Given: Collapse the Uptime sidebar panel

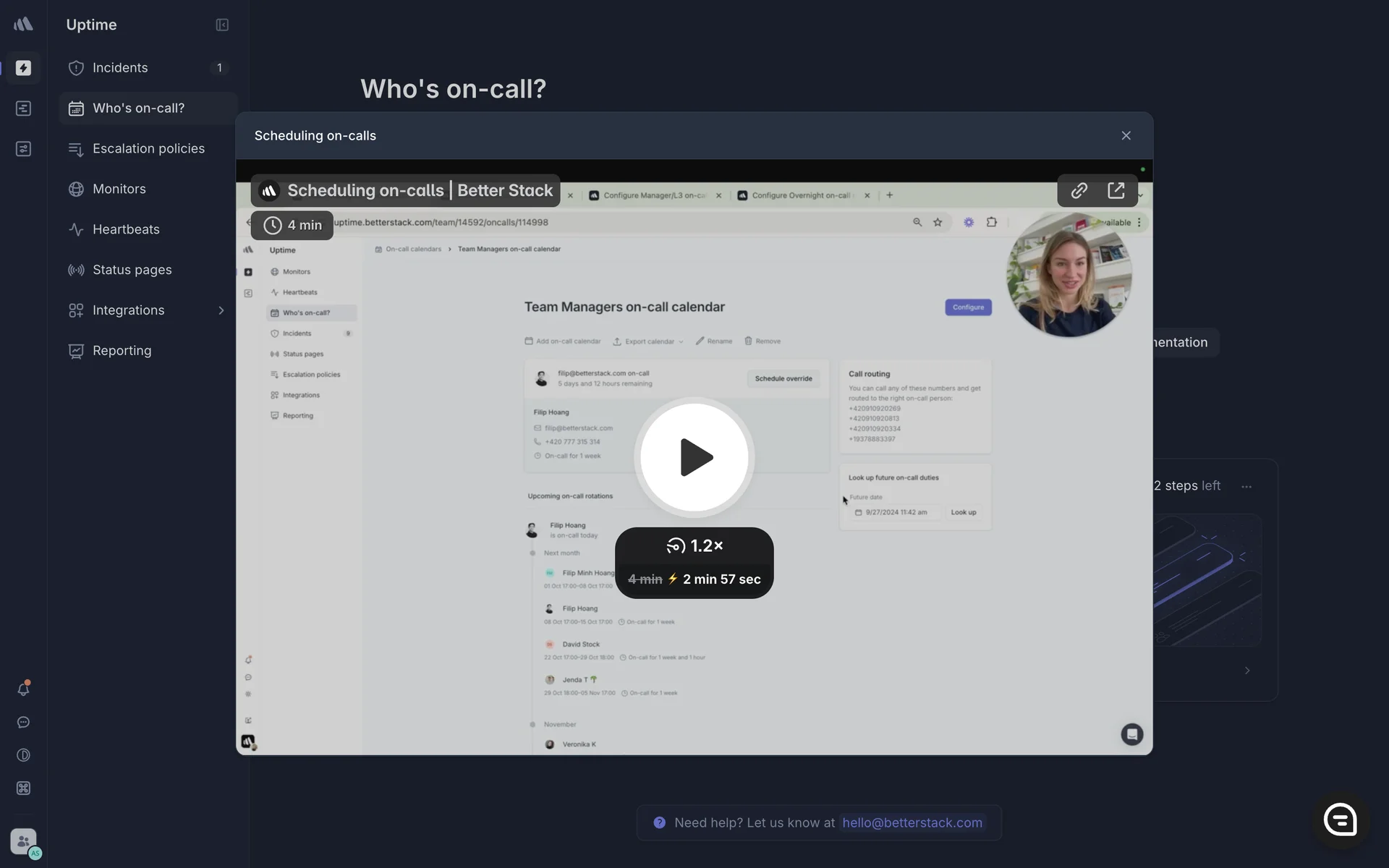Looking at the screenshot, I should point(222,25).
